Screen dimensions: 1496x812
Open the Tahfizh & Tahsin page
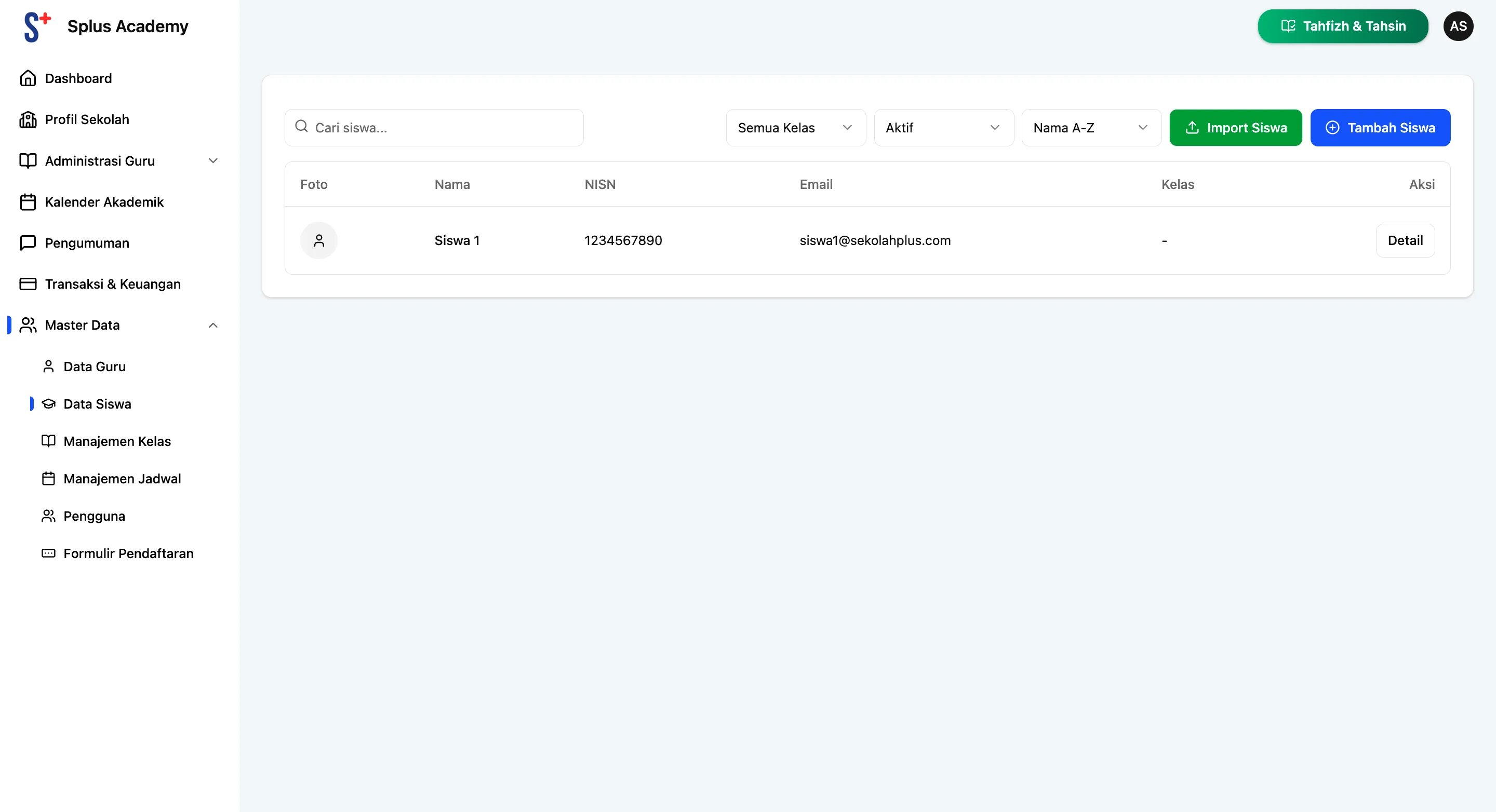pyautogui.click(x=1342, y=26)
